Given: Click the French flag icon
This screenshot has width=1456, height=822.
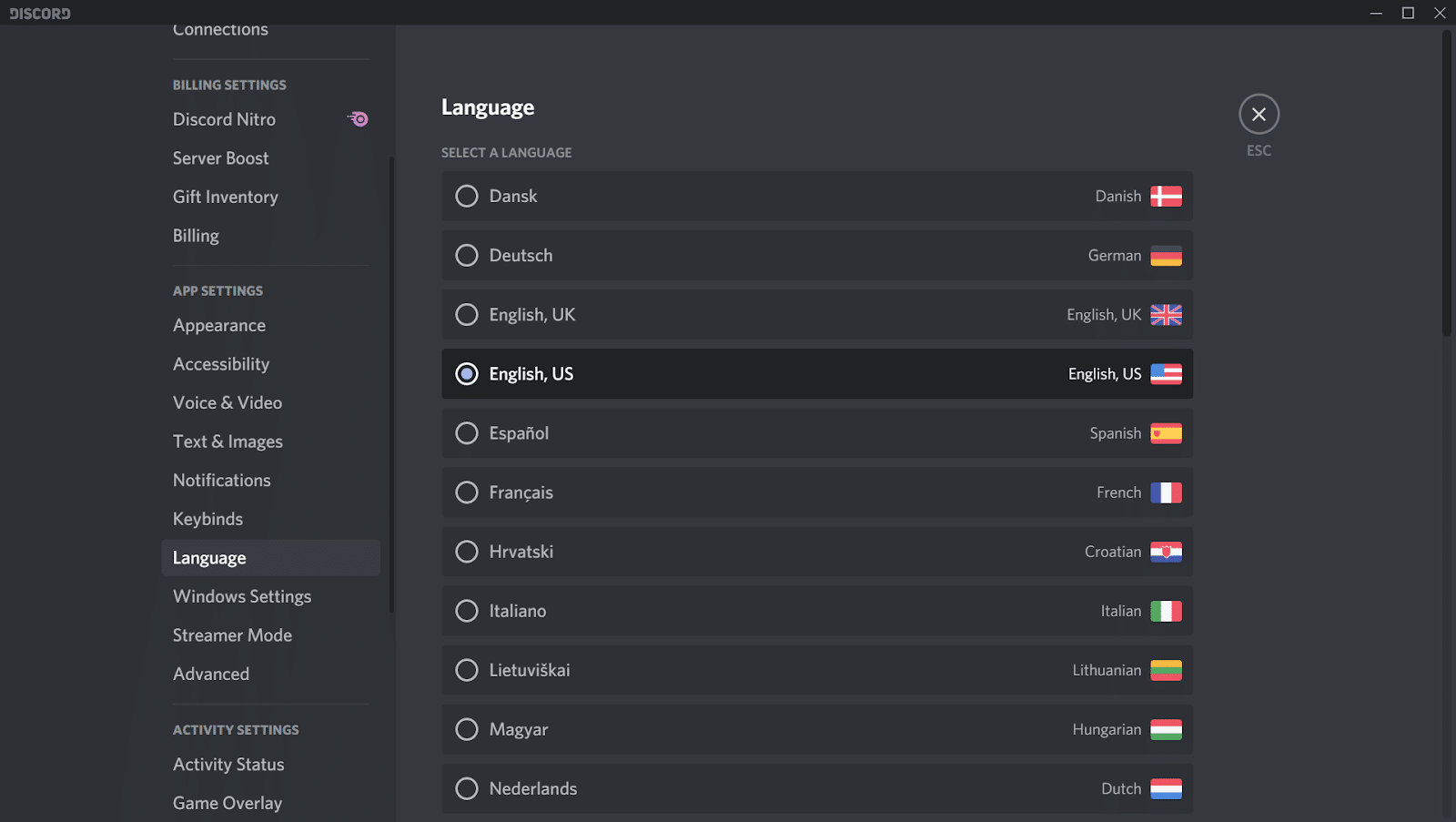Looking at the screenshot, I should 1167,492.
